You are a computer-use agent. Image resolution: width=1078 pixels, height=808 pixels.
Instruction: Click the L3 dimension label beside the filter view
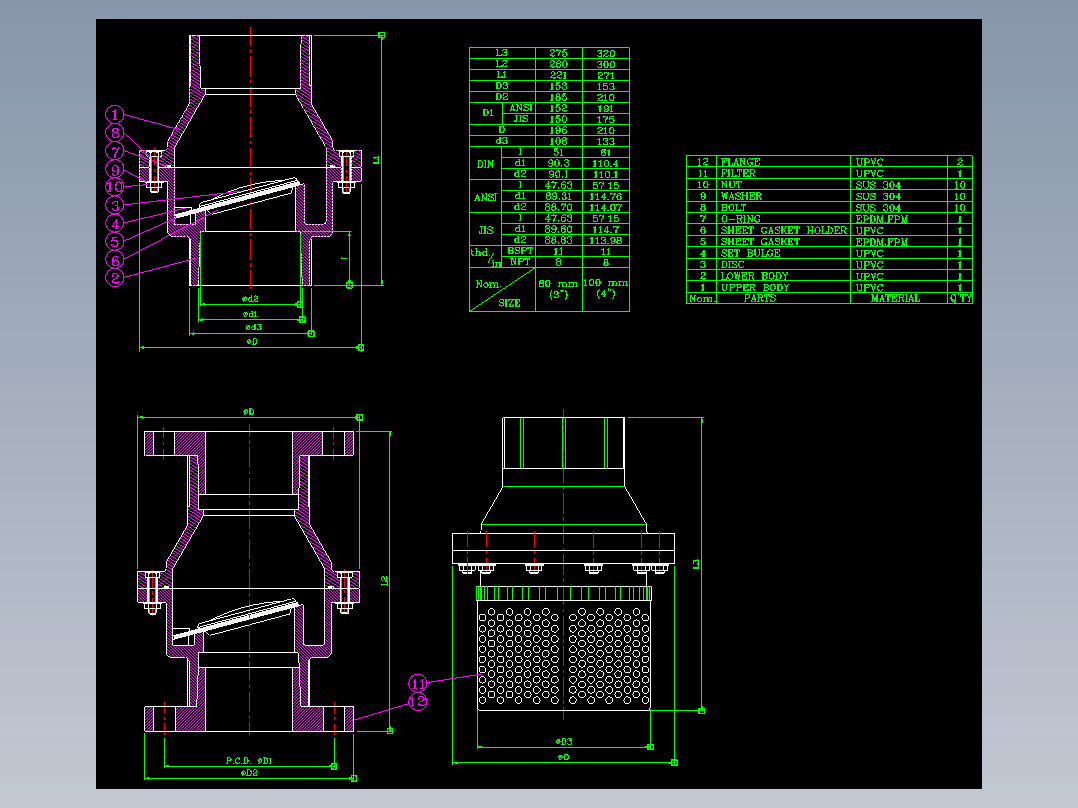pos(696,564)
